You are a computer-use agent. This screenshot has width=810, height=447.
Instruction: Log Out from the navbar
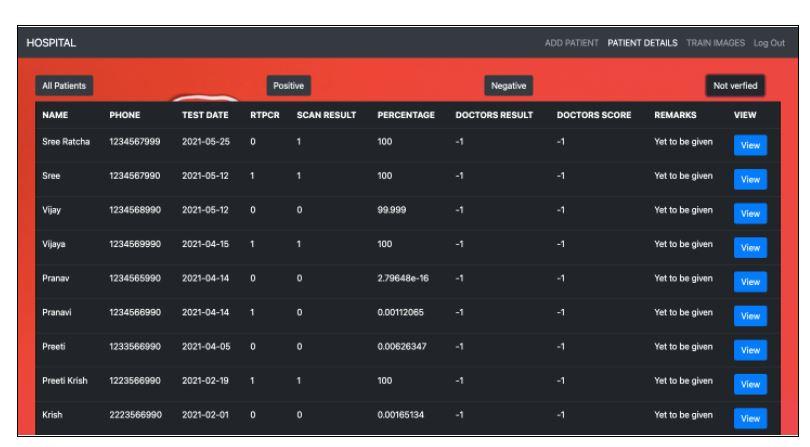769,43
